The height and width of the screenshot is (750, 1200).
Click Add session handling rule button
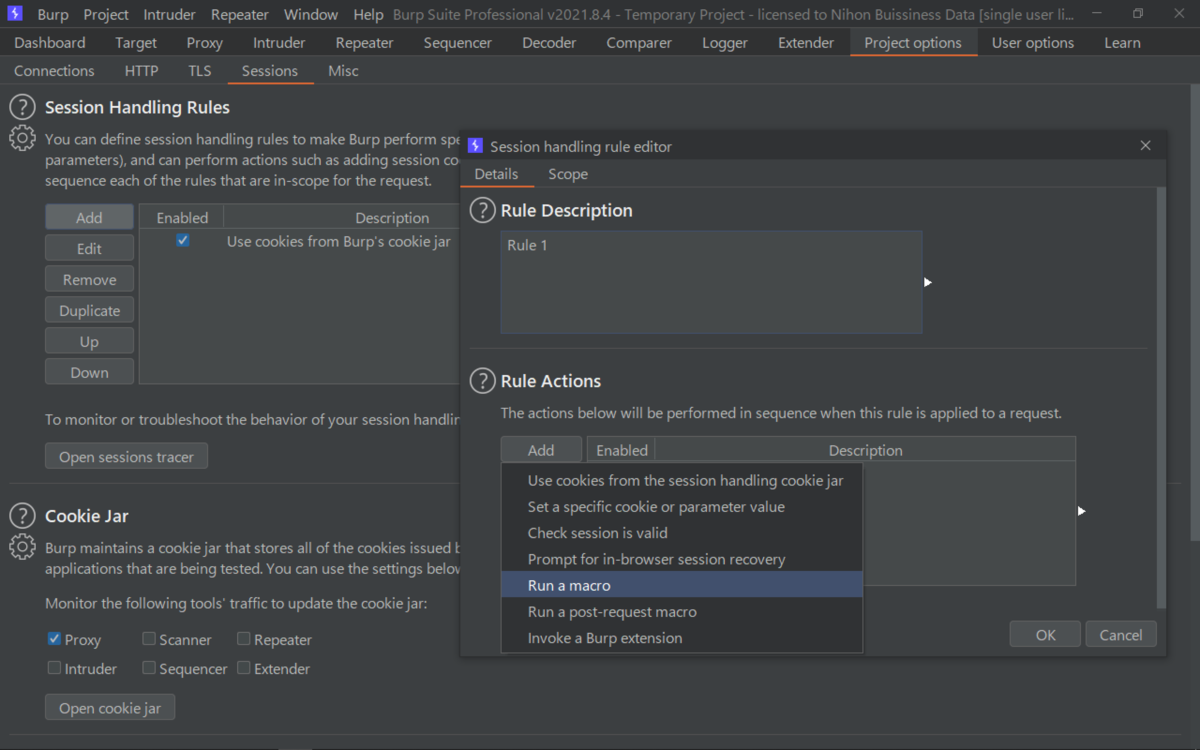pyautogui.click(x=89, y=217)
